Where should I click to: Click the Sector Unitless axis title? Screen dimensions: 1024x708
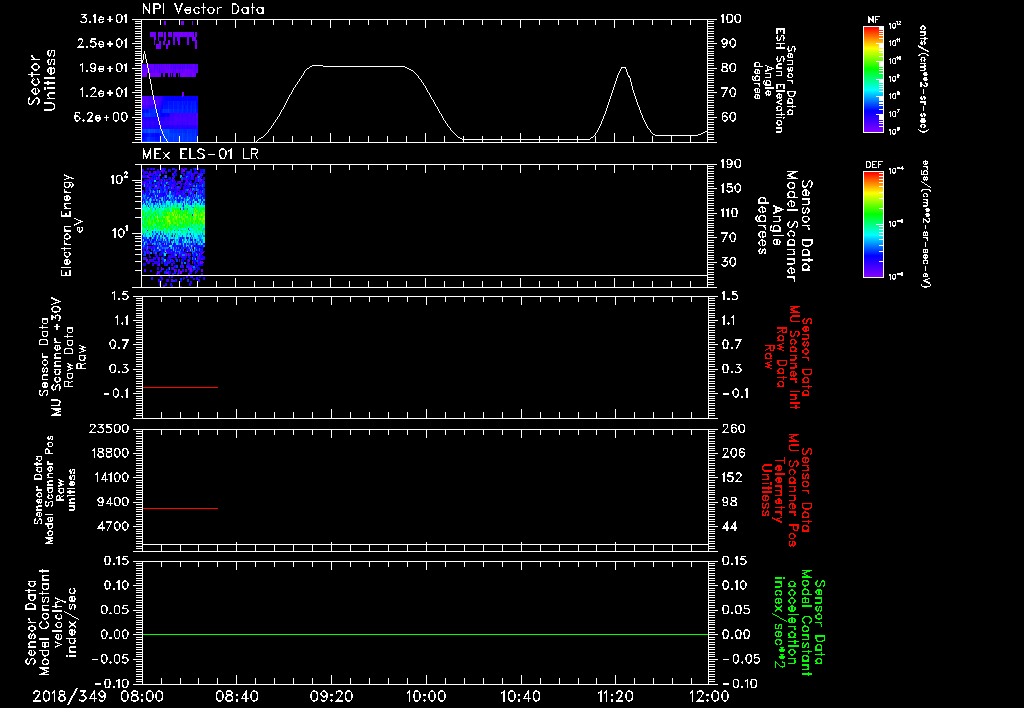[x=41, y=80]
